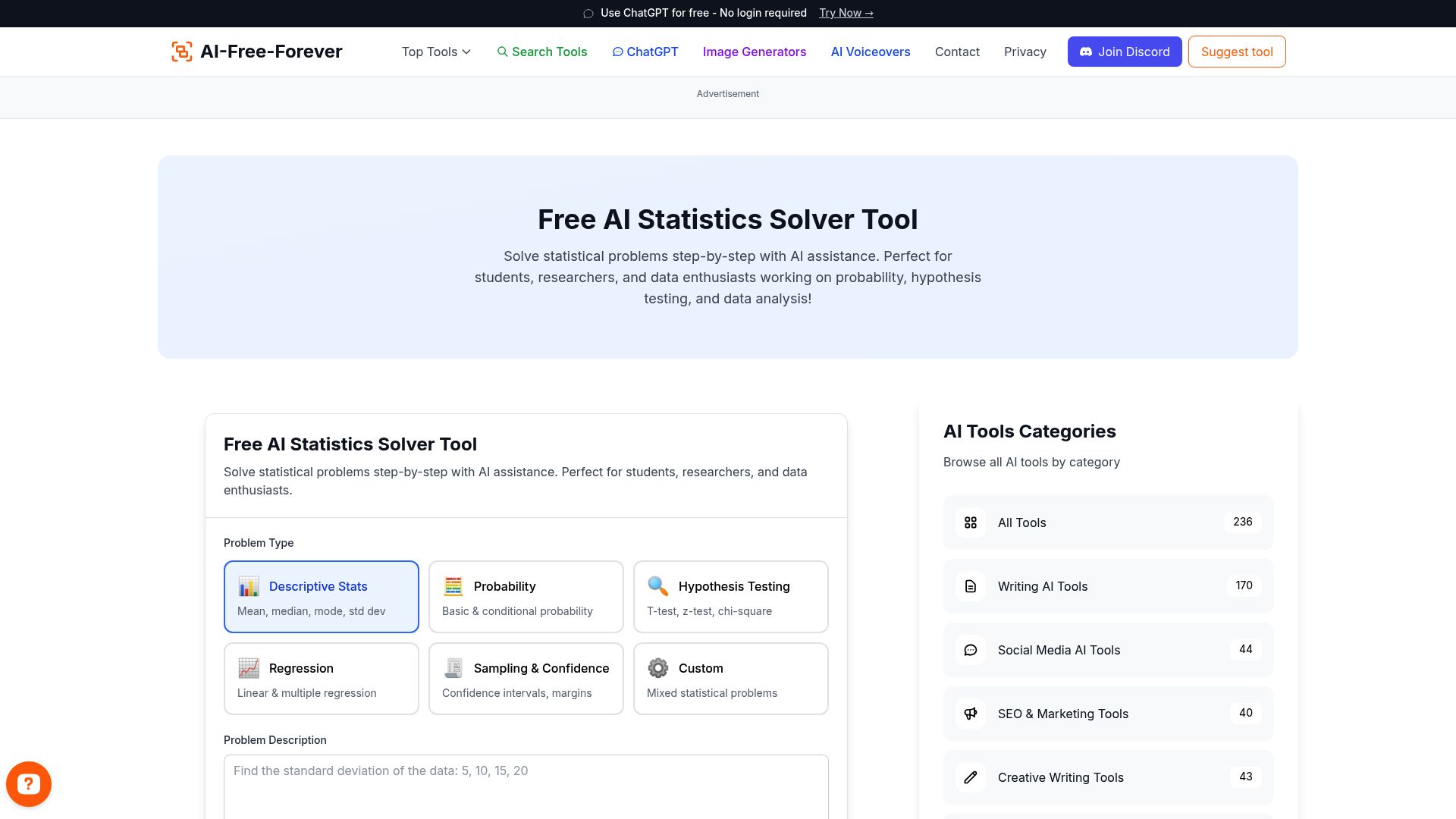The image size is (1456, 819).
Task: Expand the Top Tools dropdown
Action: pyautogui.click(x=435, y=52)
